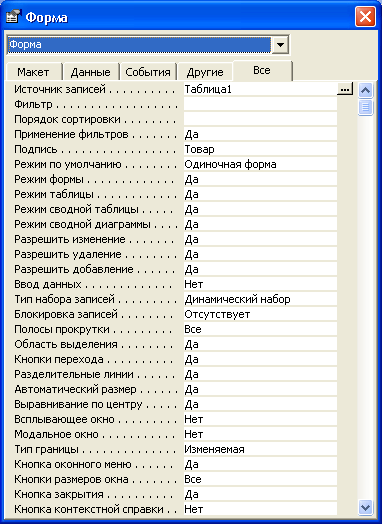This screenshot has width=382, height=524.
Task: Click the Кнопки перехода label
Action: pos(59,359)
